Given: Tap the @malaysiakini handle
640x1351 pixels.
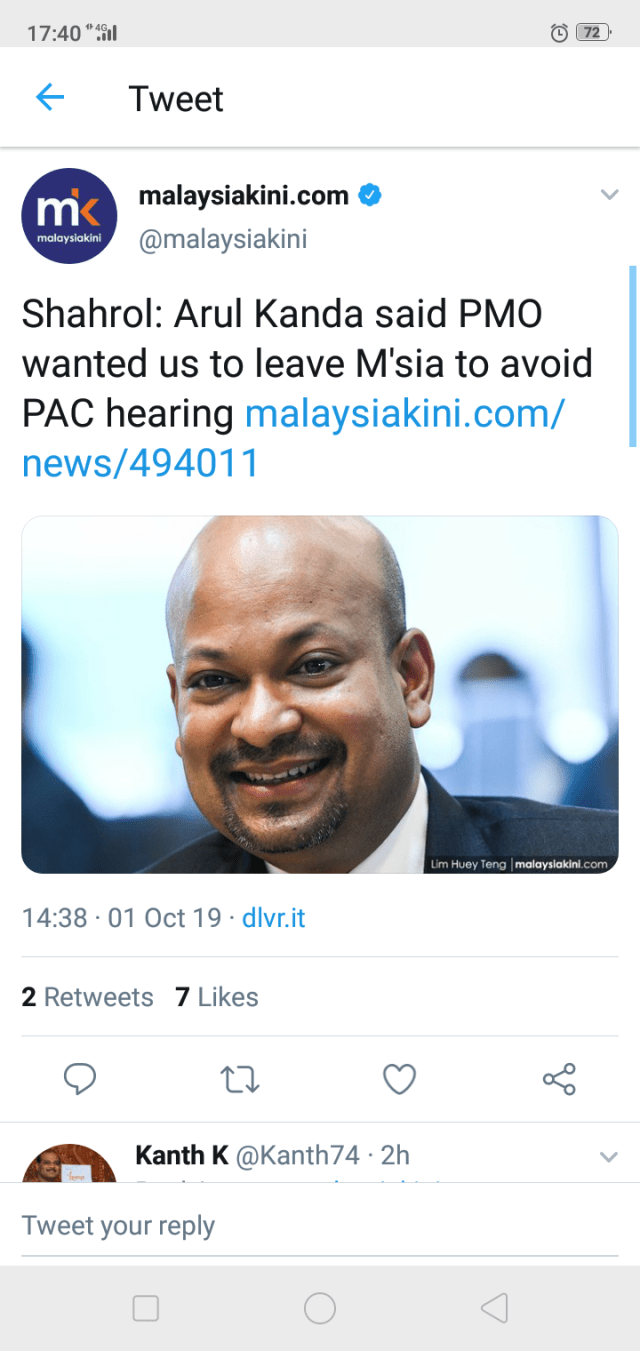Looking at the screenshot, I should 222,240.
